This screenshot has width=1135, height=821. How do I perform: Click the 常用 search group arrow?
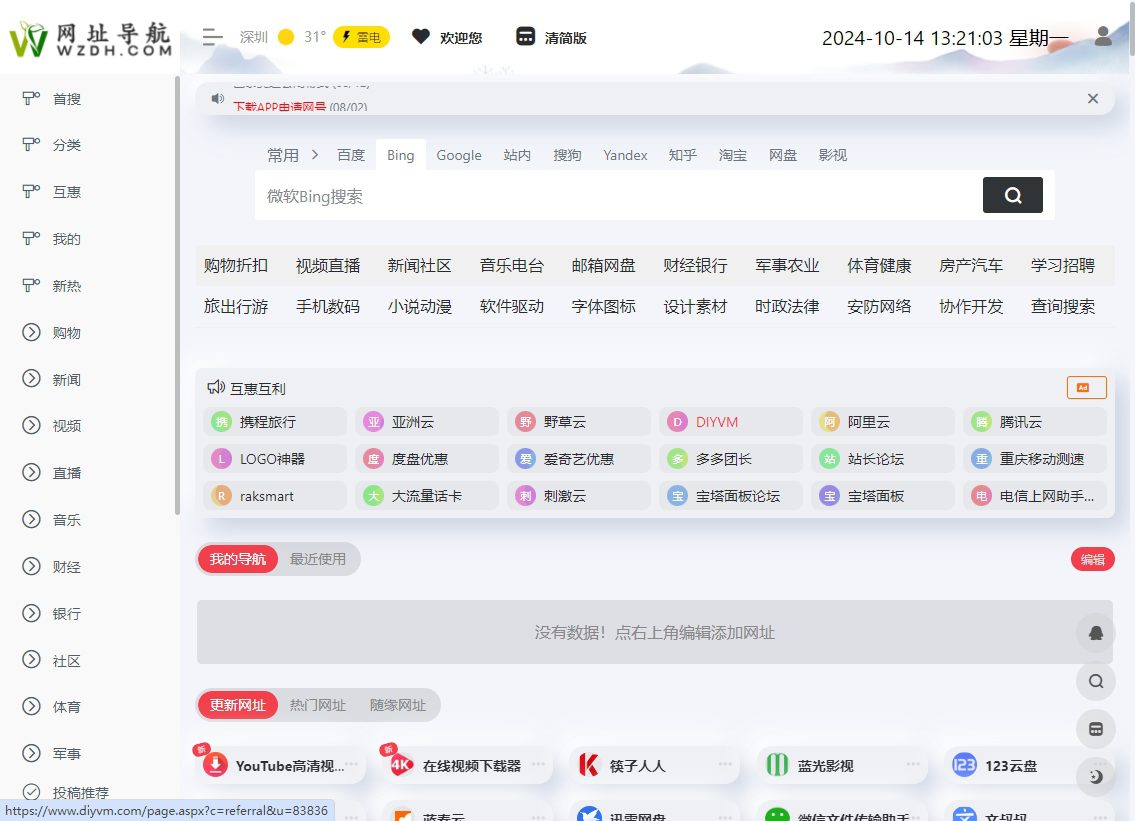click(x=315, y=154)
